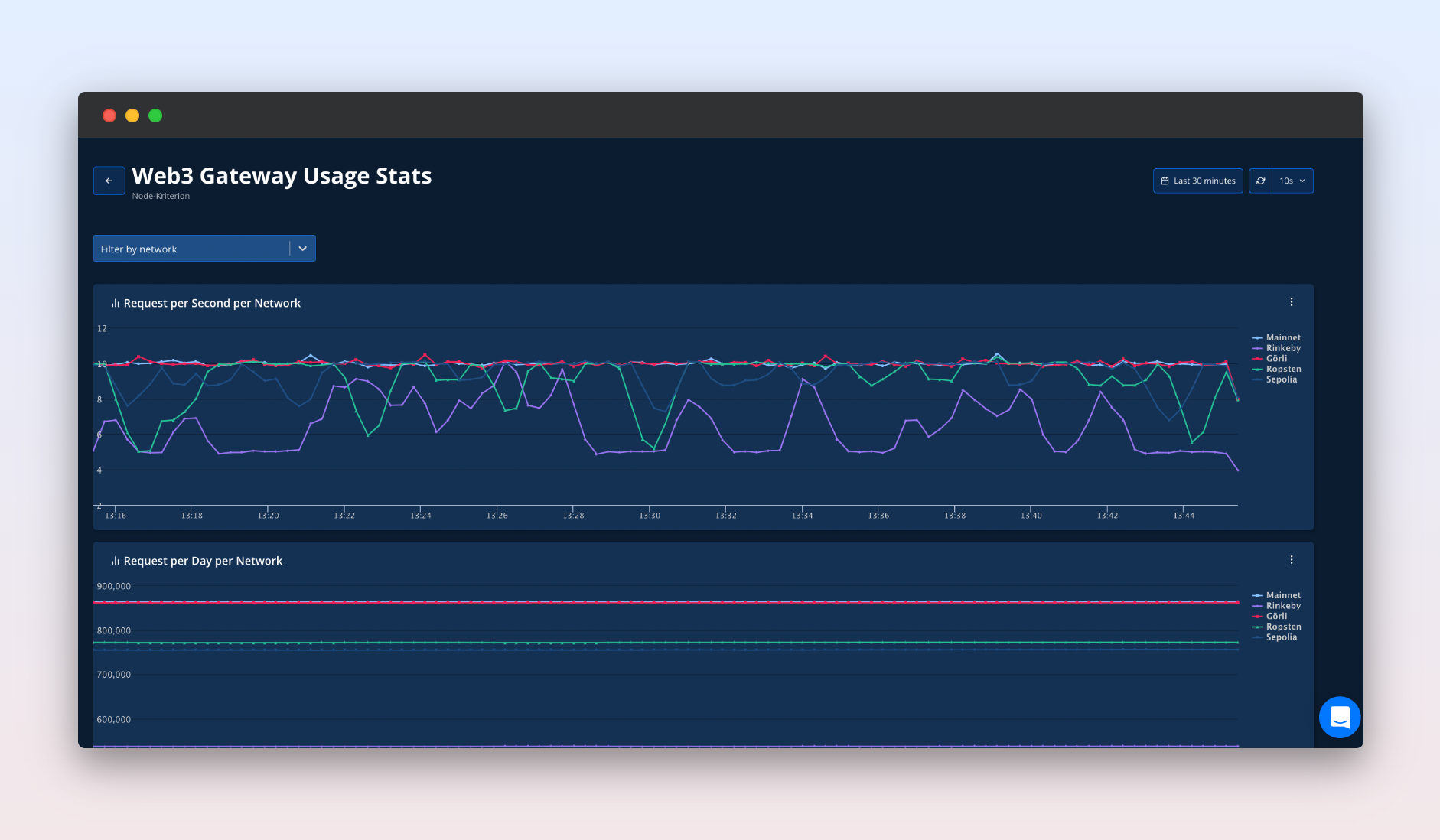Open the chat support widget

(1339, 717)
